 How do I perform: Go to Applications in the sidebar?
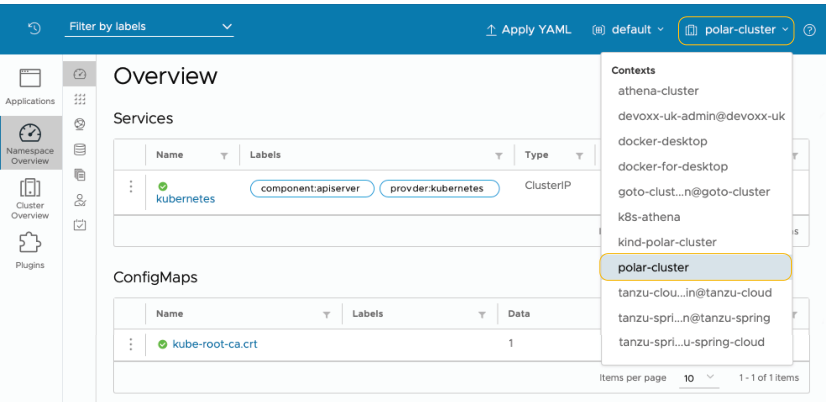point(30,87)
